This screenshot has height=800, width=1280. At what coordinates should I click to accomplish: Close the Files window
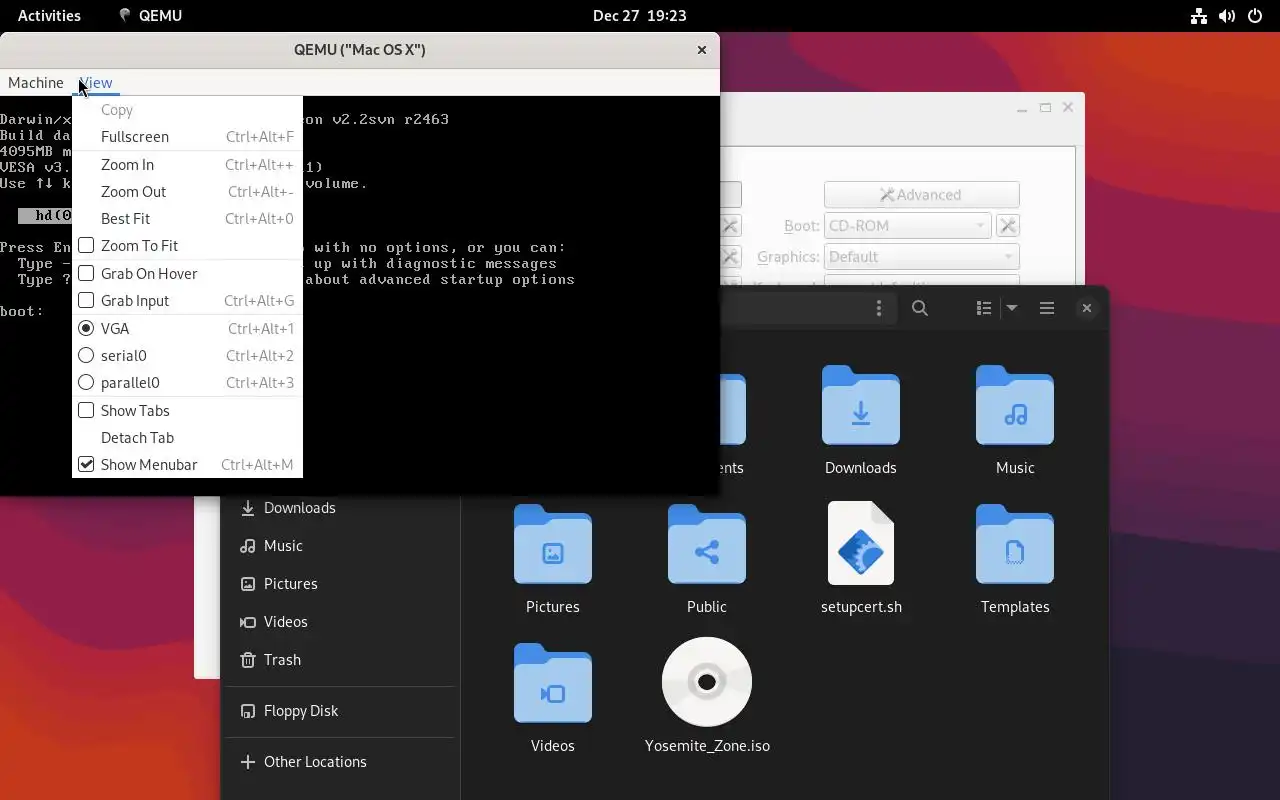coord(1087,309)
